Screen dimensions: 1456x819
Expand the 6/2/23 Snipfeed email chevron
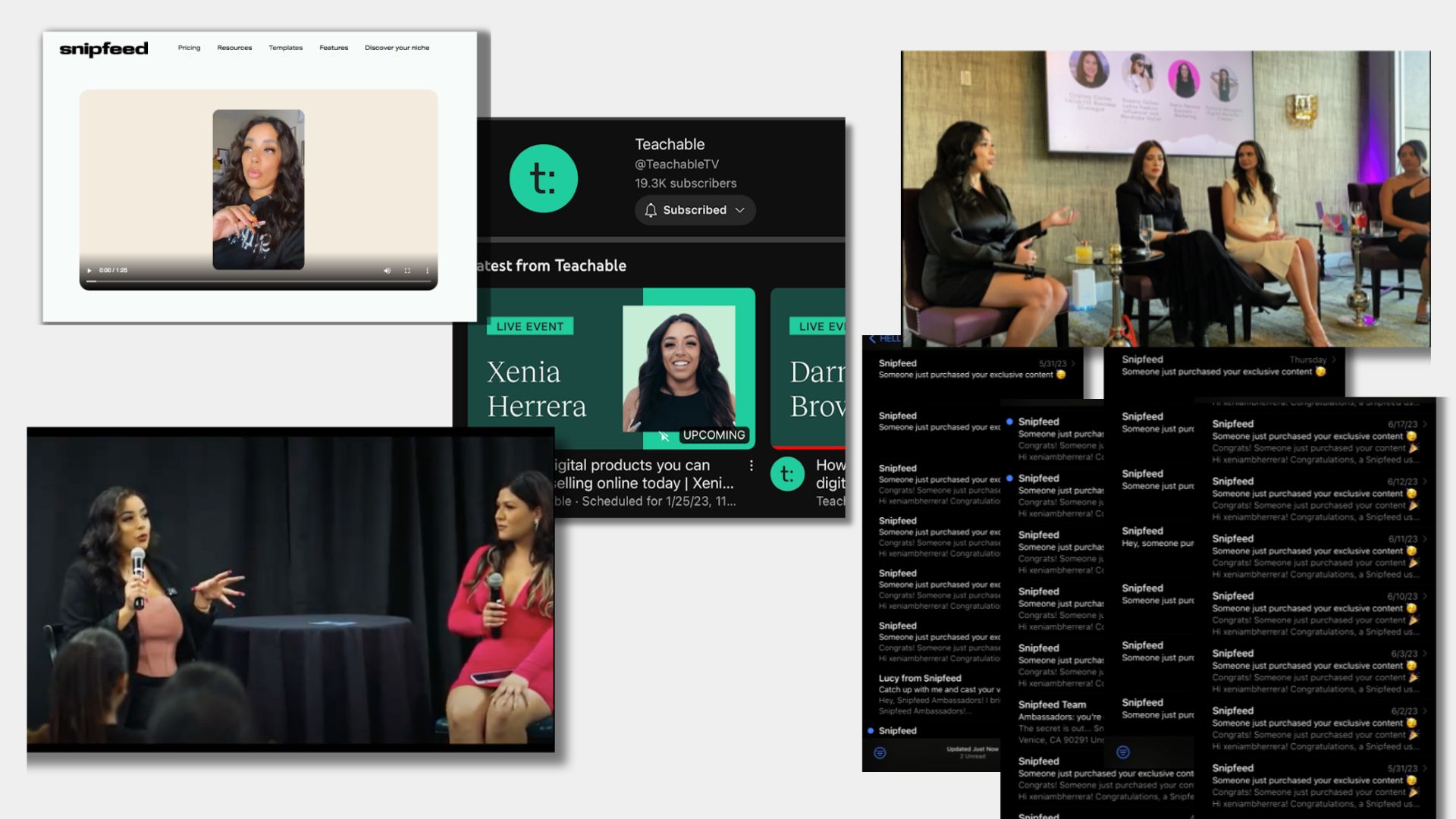coord(1425,711)
